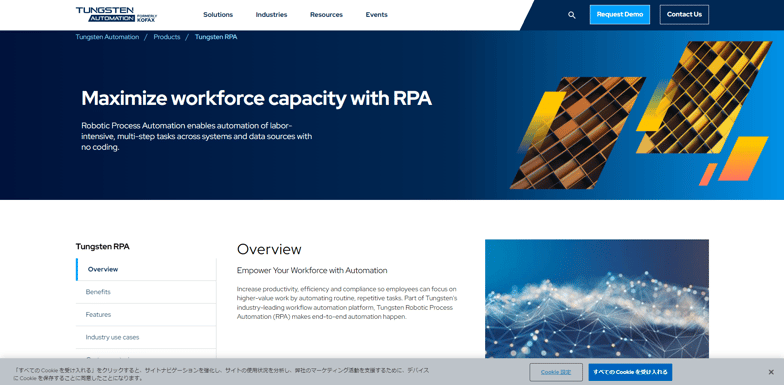Click the Contact Us button
The width and height of the screenshot is (784, 385).
(x=684, y=14)
